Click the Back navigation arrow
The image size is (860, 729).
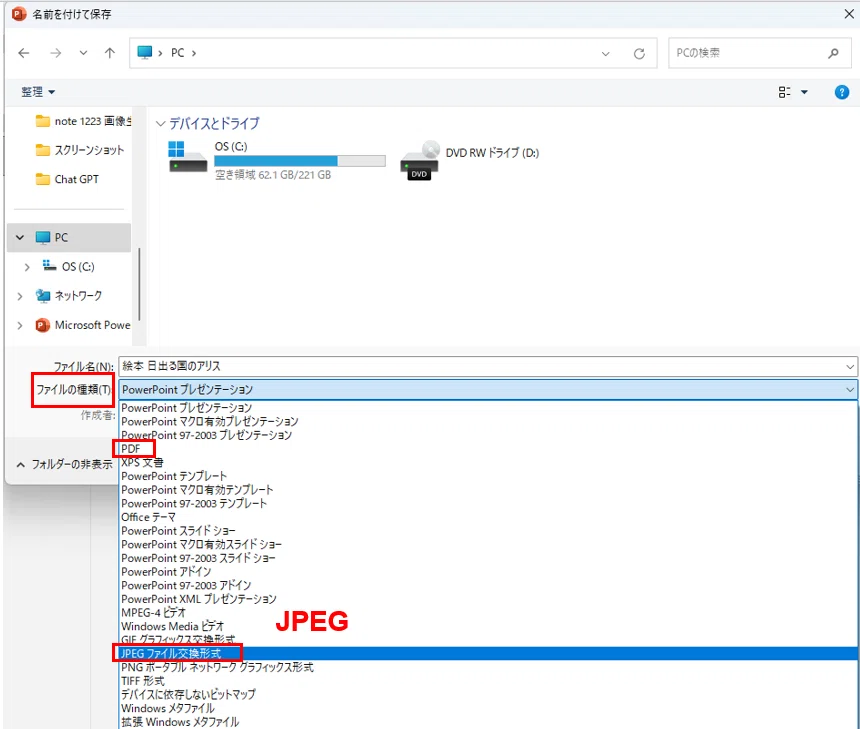pyautogui.click(x=24, y=53)
